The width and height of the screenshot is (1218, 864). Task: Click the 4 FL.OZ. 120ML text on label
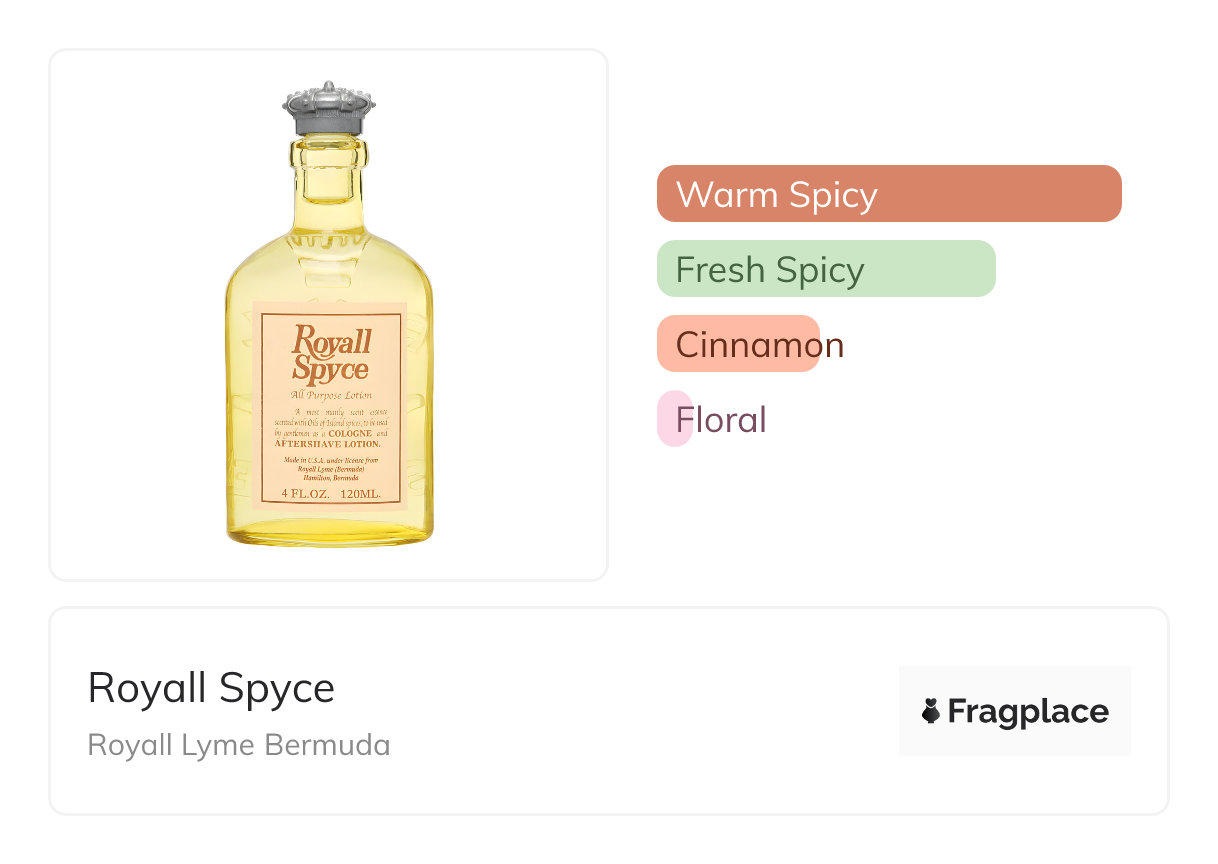pyautogui.click(x=330, y=494)
